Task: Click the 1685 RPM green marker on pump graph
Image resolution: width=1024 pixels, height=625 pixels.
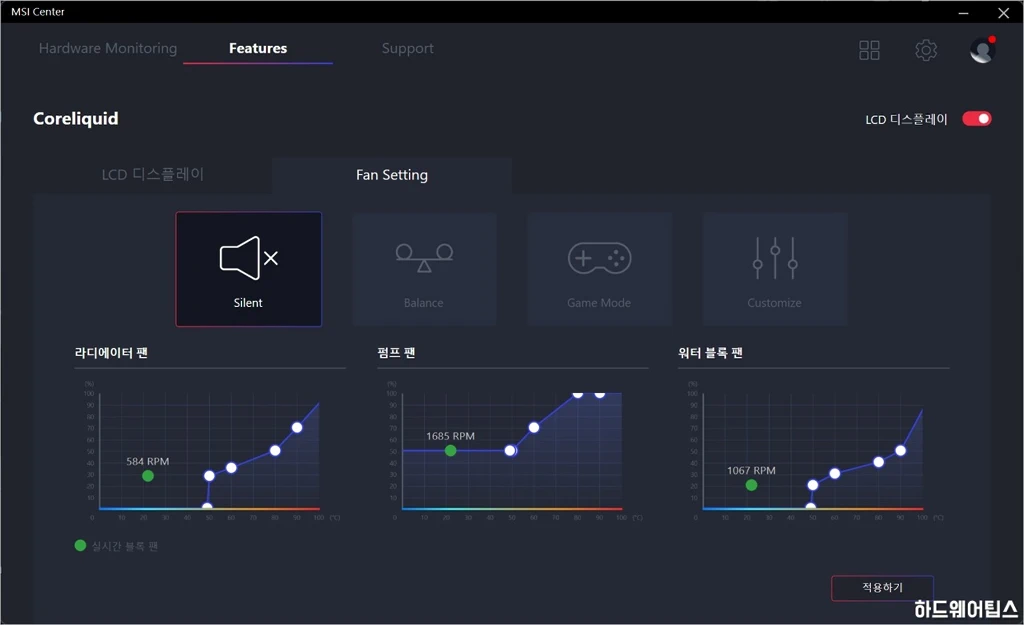Action: [451, 451]
